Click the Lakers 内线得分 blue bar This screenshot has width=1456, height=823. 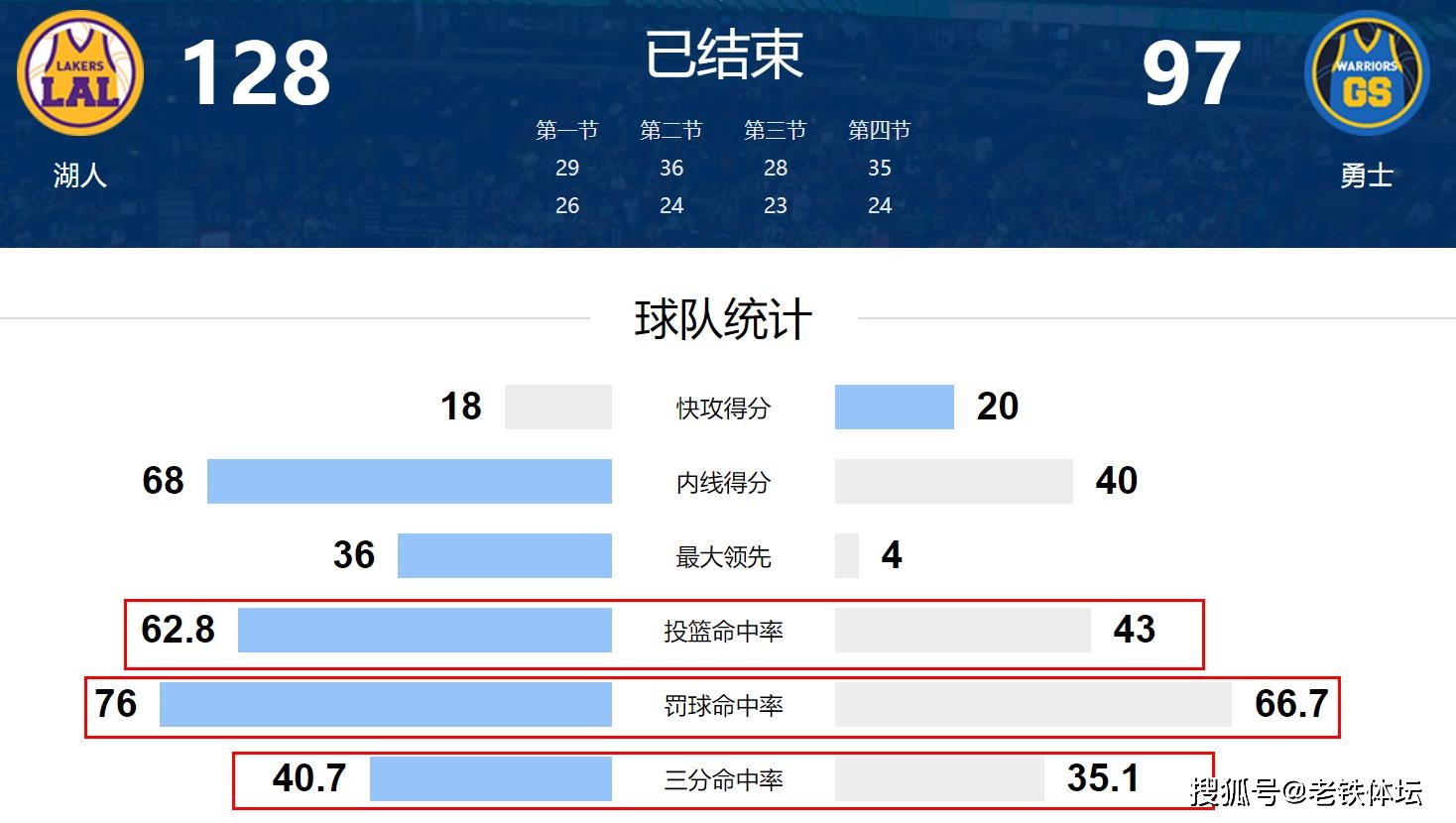410,481
